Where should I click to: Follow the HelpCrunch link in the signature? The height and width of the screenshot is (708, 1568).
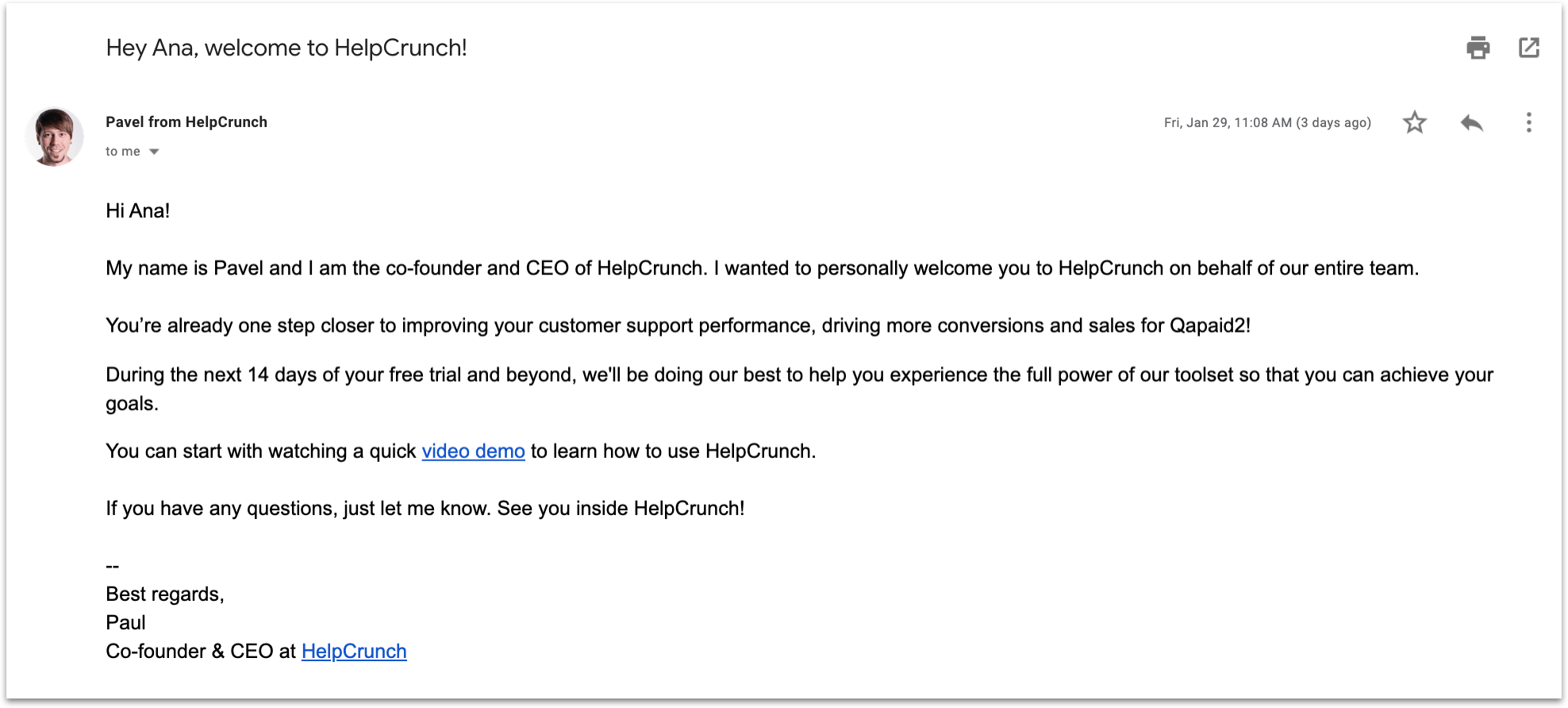[x=354, y=651]
